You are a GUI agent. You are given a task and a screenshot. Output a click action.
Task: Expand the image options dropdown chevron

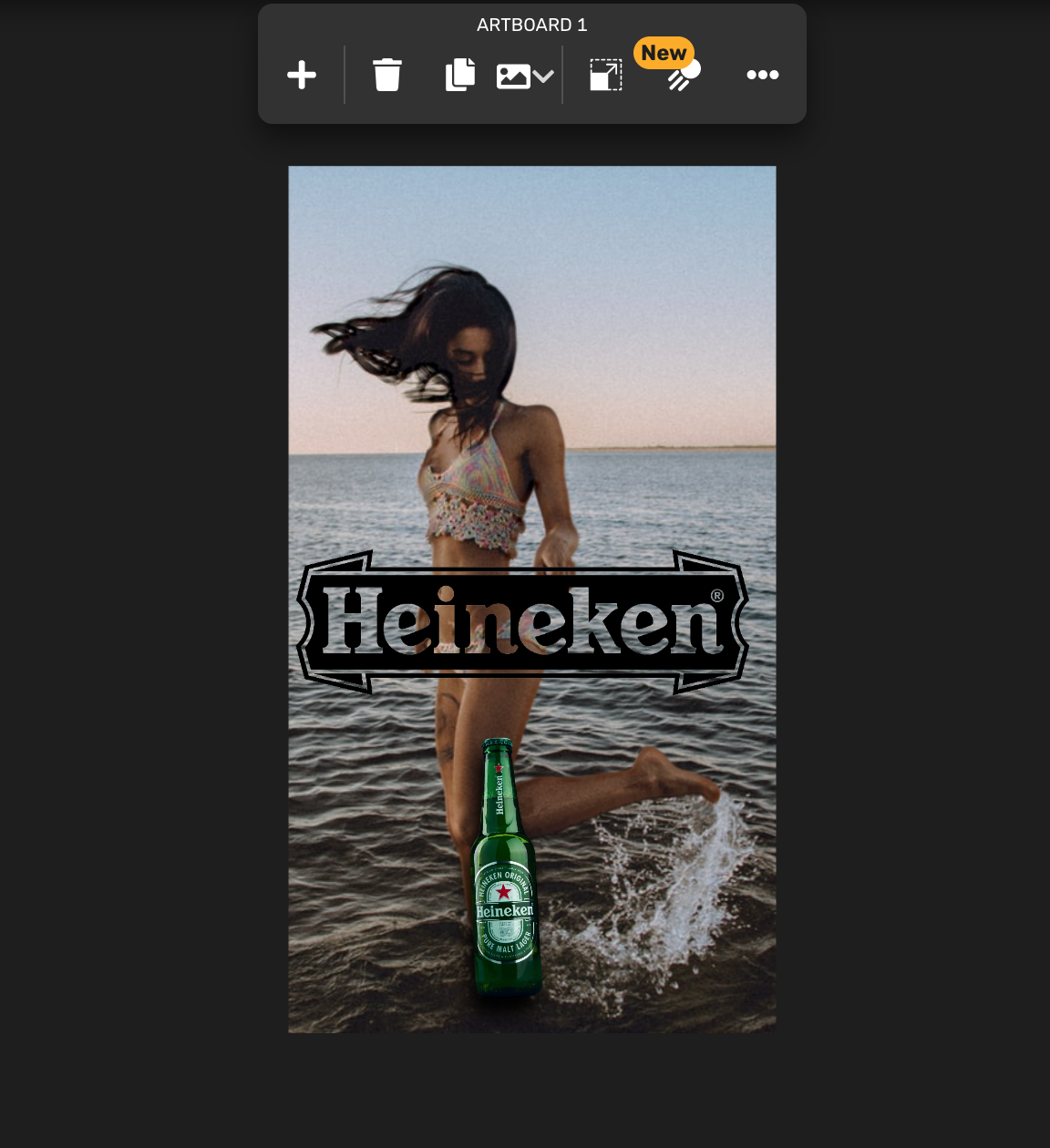(544, 77)
